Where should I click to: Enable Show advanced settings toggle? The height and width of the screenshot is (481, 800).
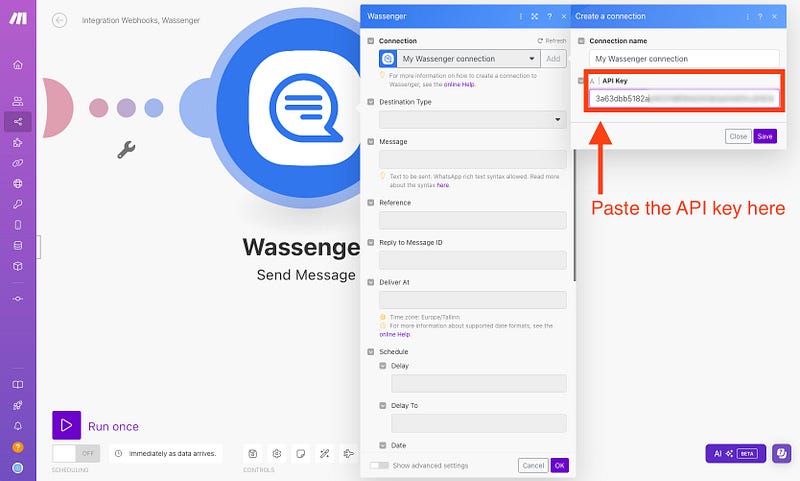click(379, 465)
